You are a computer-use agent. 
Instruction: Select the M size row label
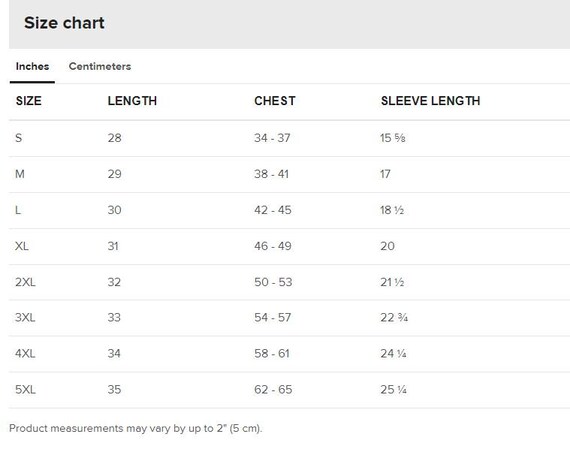click(20, 174)
